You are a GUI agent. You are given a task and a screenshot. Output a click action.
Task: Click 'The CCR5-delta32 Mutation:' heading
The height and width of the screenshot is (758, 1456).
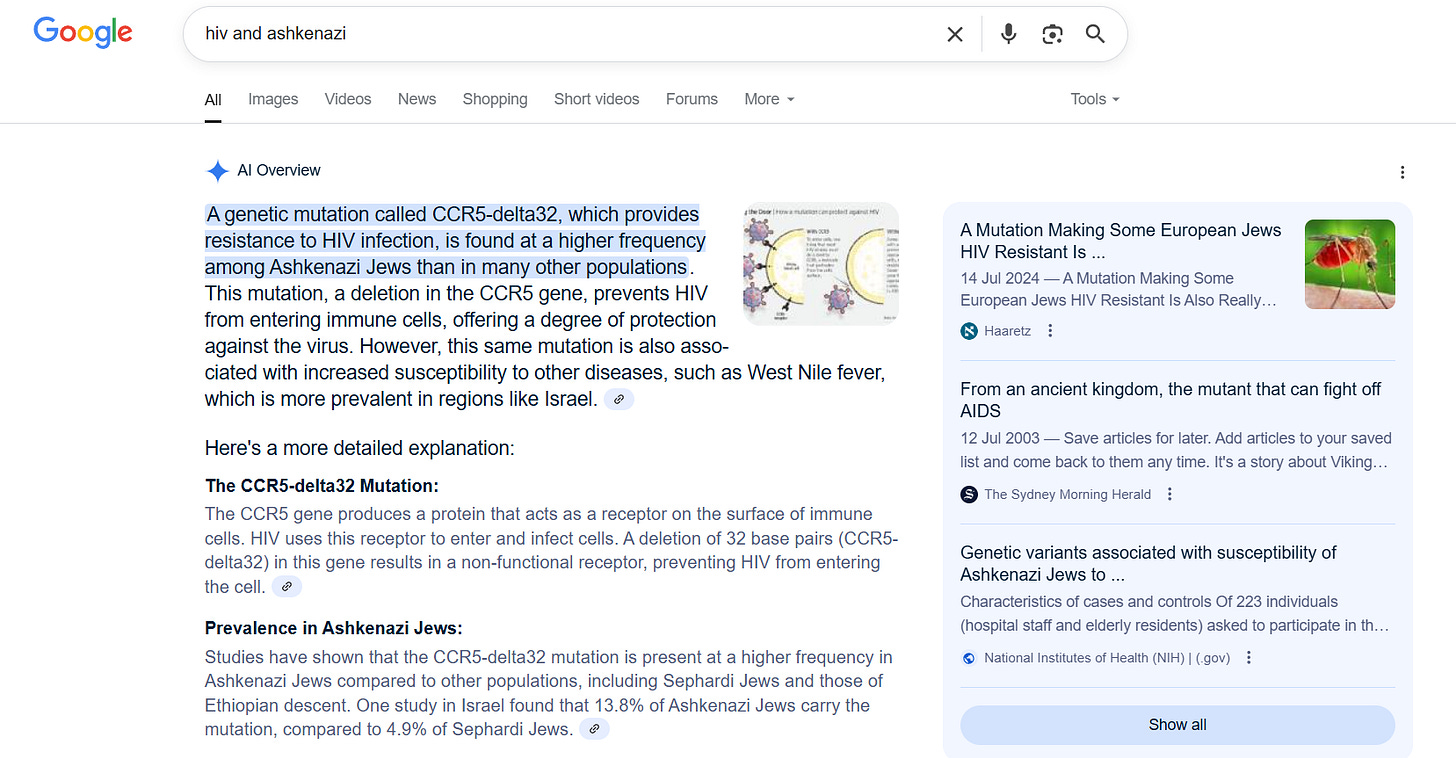[x=322, y=486]
